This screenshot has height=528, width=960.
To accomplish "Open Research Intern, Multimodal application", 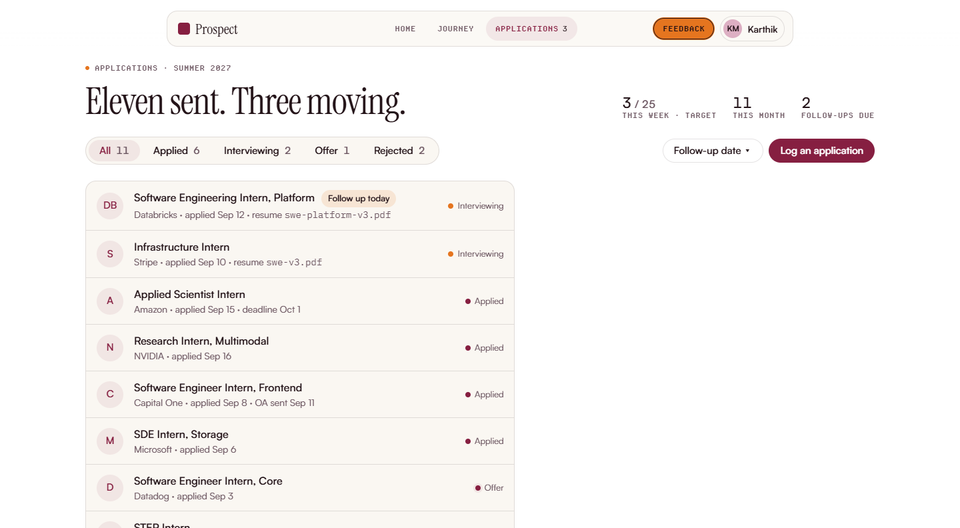I will 300,348.
